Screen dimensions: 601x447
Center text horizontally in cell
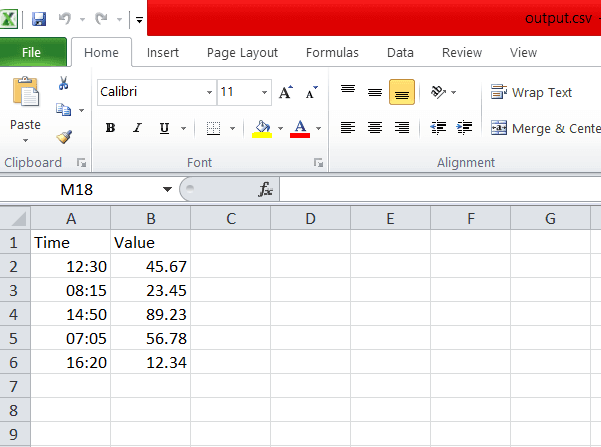[x=374, y=127]
